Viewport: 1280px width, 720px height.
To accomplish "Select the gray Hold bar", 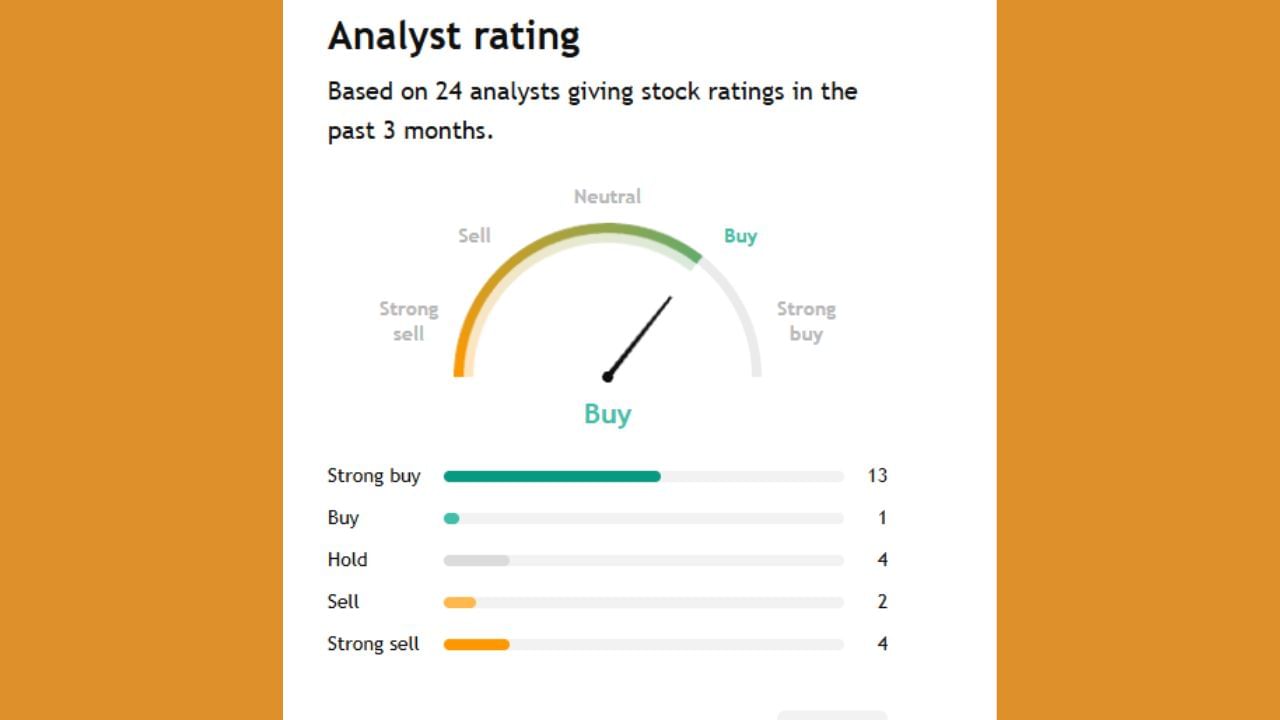I will coord(476,560).
